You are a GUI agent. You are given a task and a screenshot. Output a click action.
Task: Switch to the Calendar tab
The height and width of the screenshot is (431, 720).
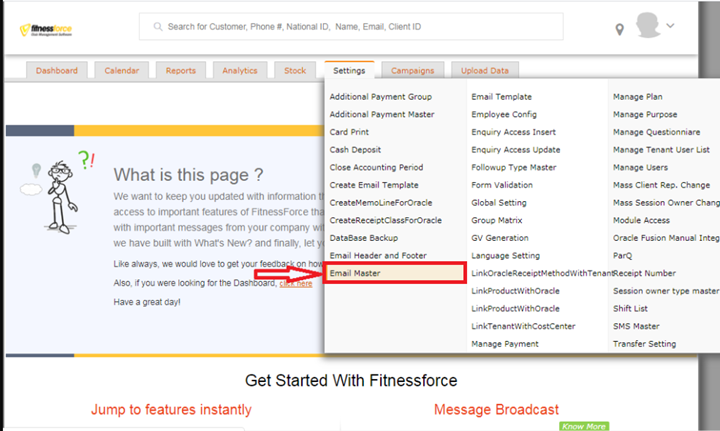121,70
